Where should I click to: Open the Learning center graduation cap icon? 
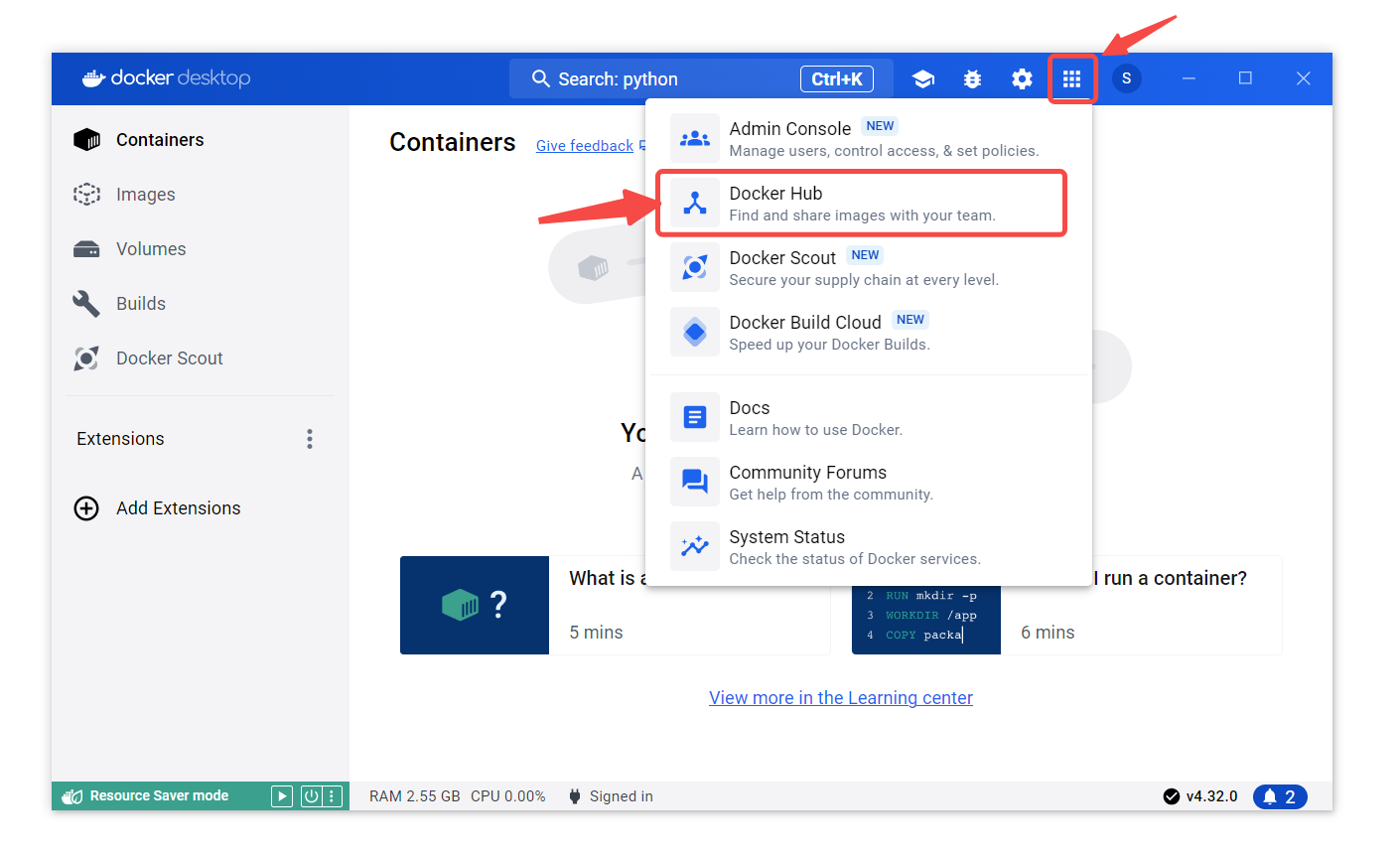click(923, 79)
